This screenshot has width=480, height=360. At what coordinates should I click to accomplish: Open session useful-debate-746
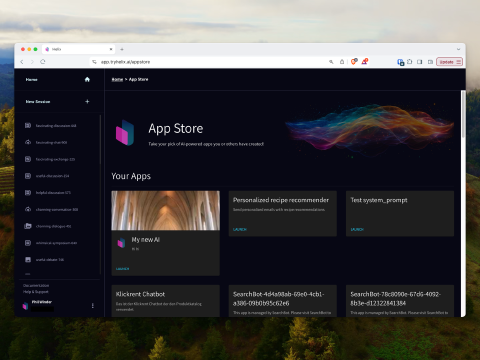pyautogui.click(x=50, y=259)
